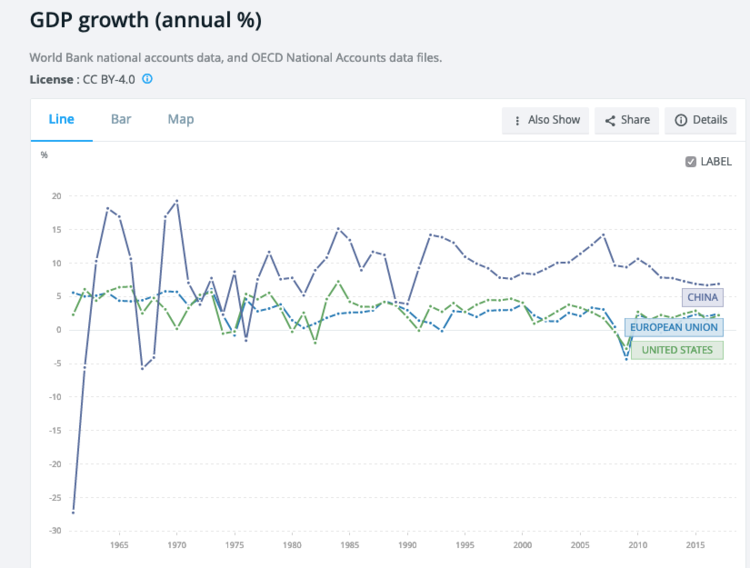The width and height of the screenshot is (750, 568).
Task: Click the CC BY-4.0 license text
Action: click(110, 78)
